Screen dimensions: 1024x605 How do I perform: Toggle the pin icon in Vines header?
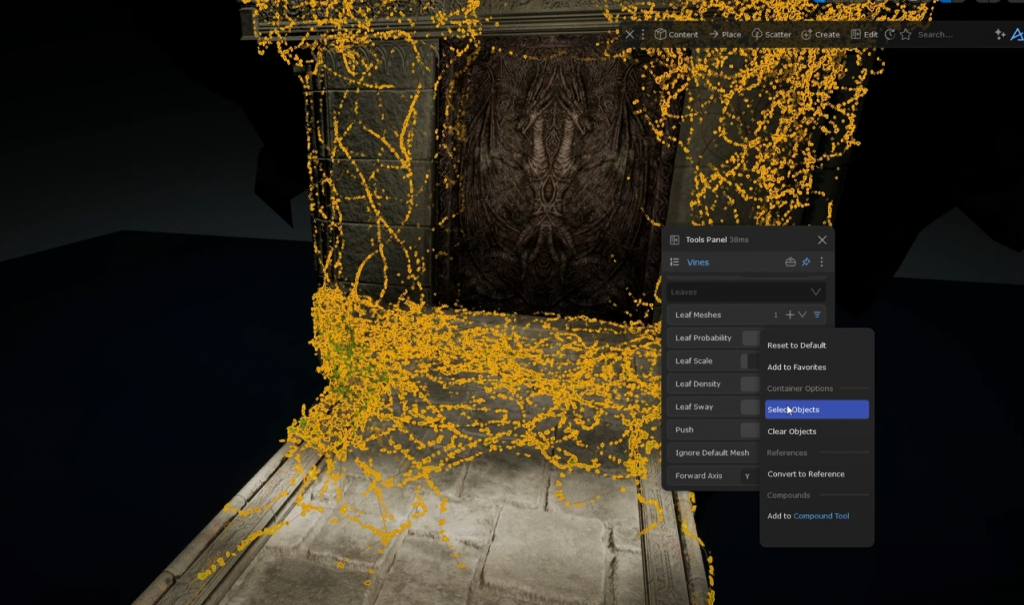(x=806, y=262)
